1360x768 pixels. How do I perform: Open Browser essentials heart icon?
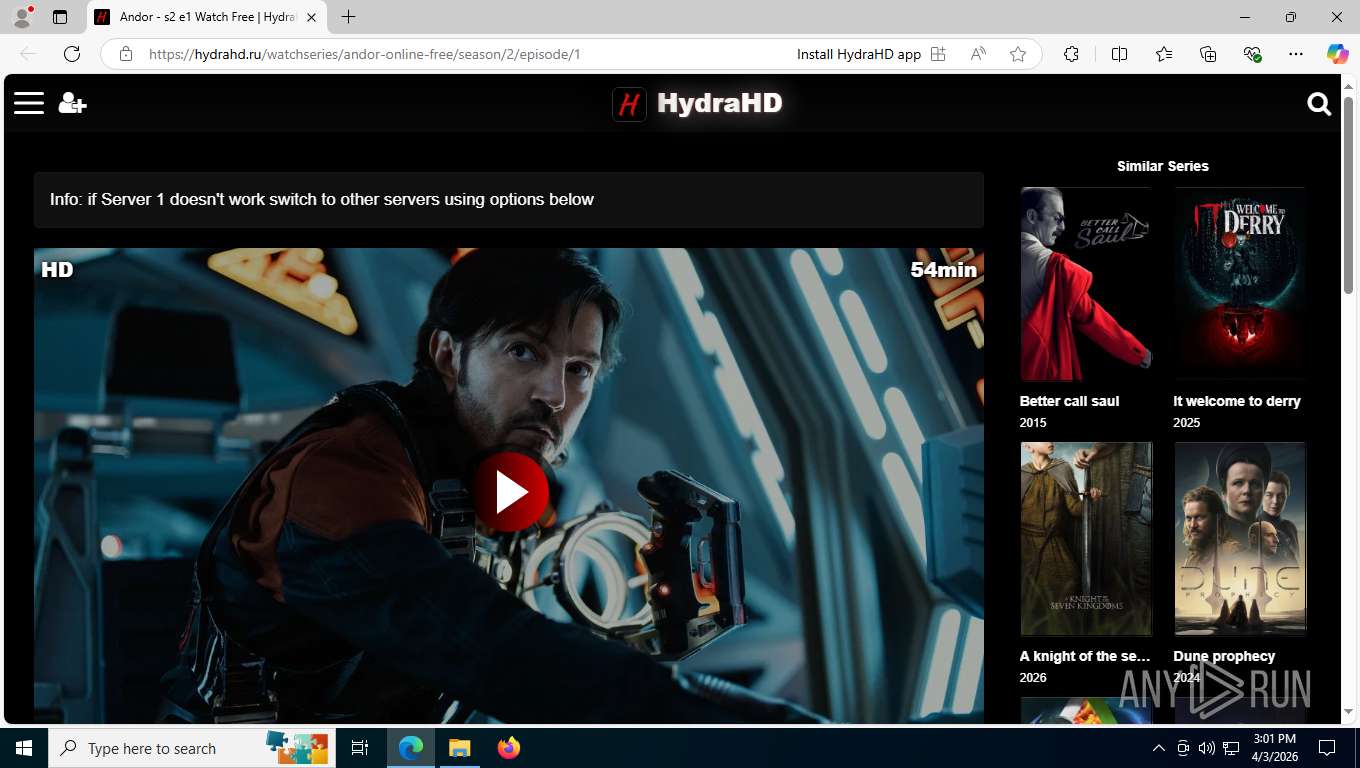click(x=1252, y=54)
